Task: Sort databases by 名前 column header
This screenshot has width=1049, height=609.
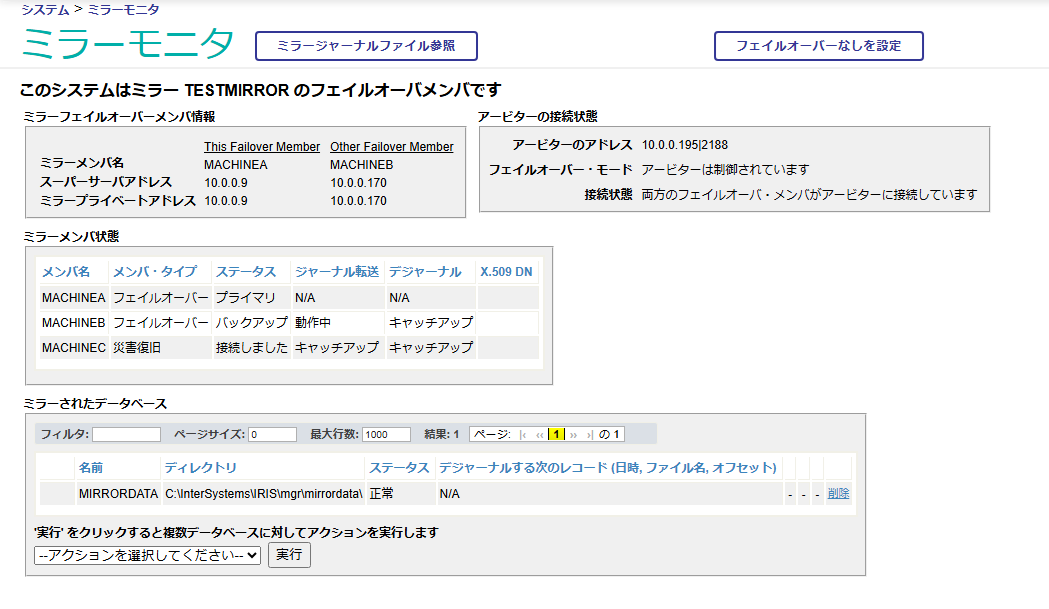Action: click(91, 468)
